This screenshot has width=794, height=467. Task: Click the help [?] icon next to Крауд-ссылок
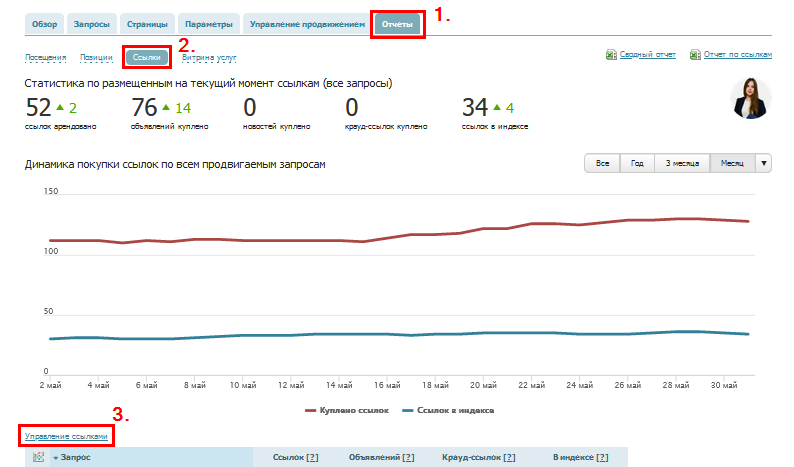tap(509, 457)
